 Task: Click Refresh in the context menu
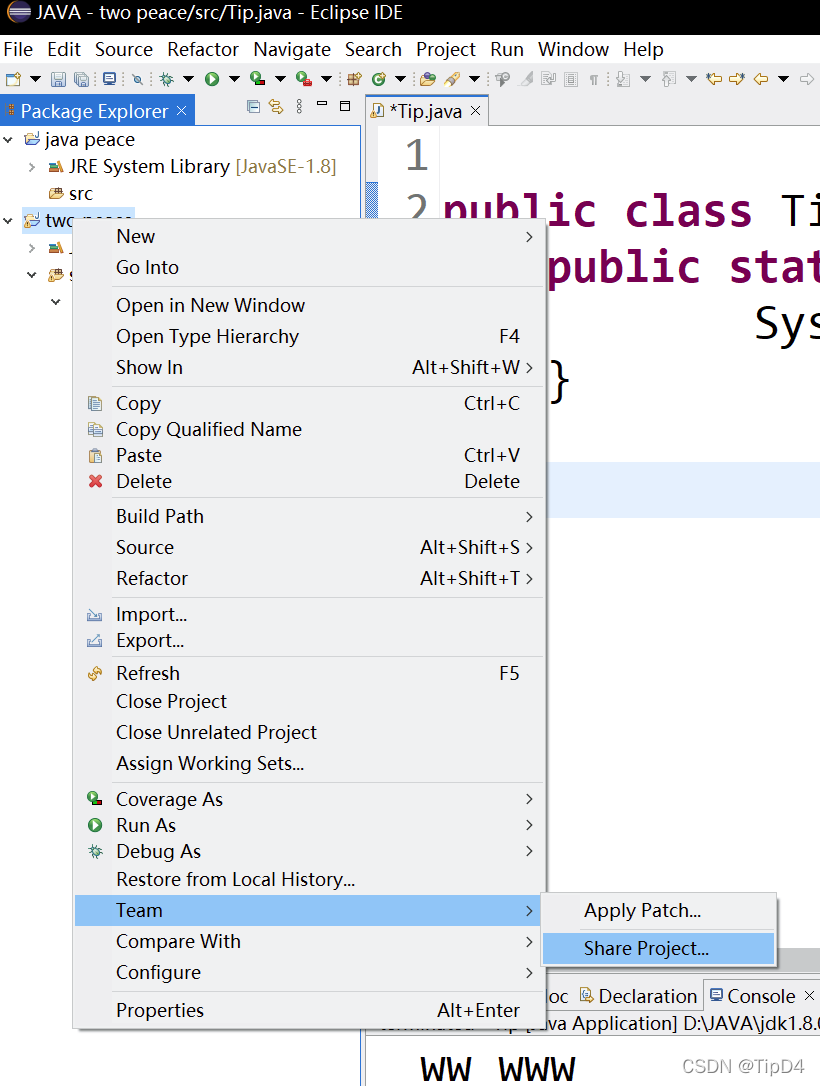click(308, 673)
